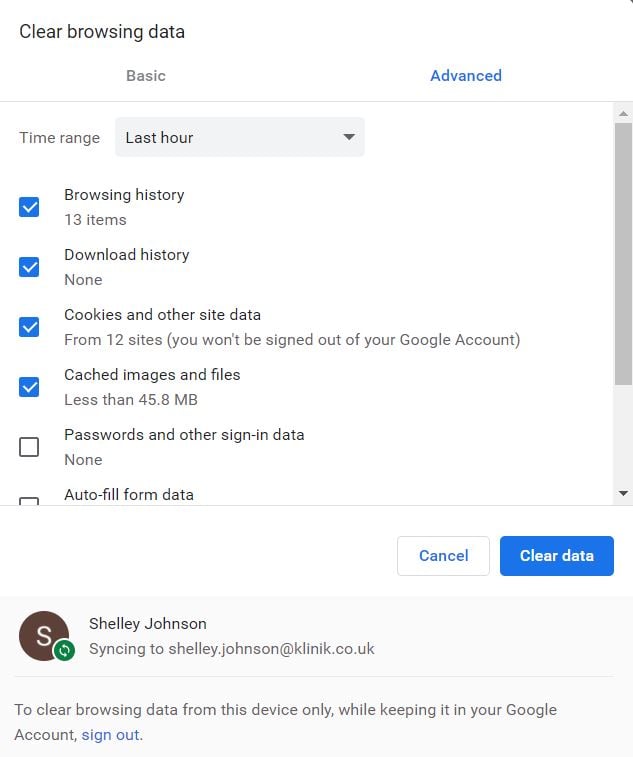633x757 pixels.
Task: Select the Advanced tab
Action: click(x=466, y=76)
